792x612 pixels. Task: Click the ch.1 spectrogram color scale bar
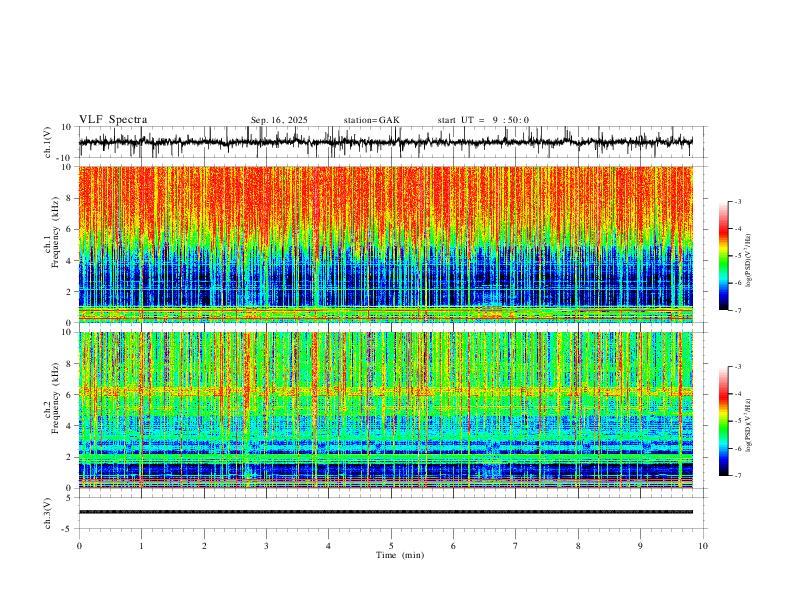(x=724, y=255)
